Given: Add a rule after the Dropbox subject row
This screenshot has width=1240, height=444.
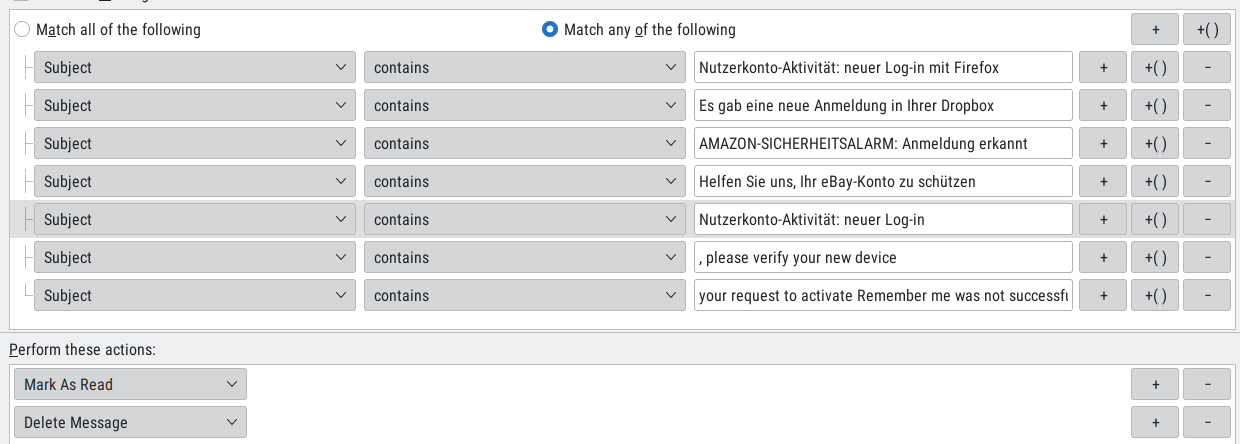Looking at the screenshot, I should click(1104, 106).
